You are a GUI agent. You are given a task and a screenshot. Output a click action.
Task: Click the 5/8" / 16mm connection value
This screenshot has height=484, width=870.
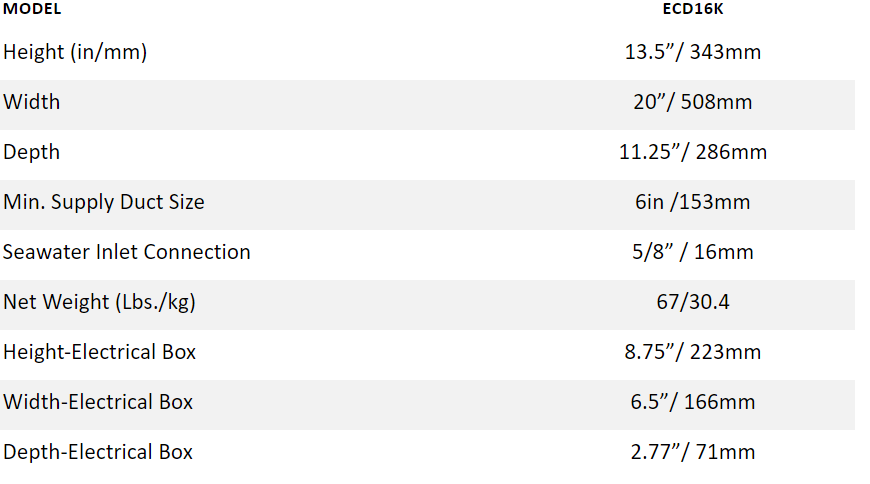point(693,252)
